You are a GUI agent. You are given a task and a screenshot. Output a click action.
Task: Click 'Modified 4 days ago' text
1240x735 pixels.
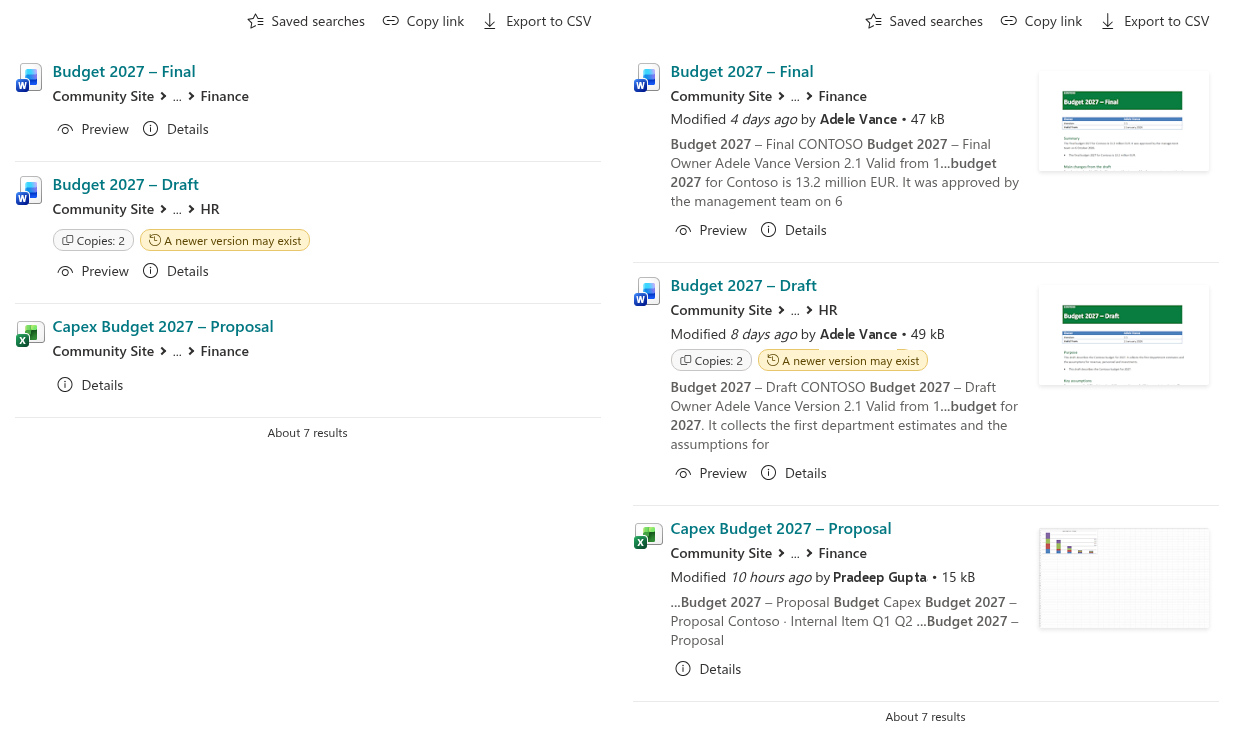coord(733,119)
